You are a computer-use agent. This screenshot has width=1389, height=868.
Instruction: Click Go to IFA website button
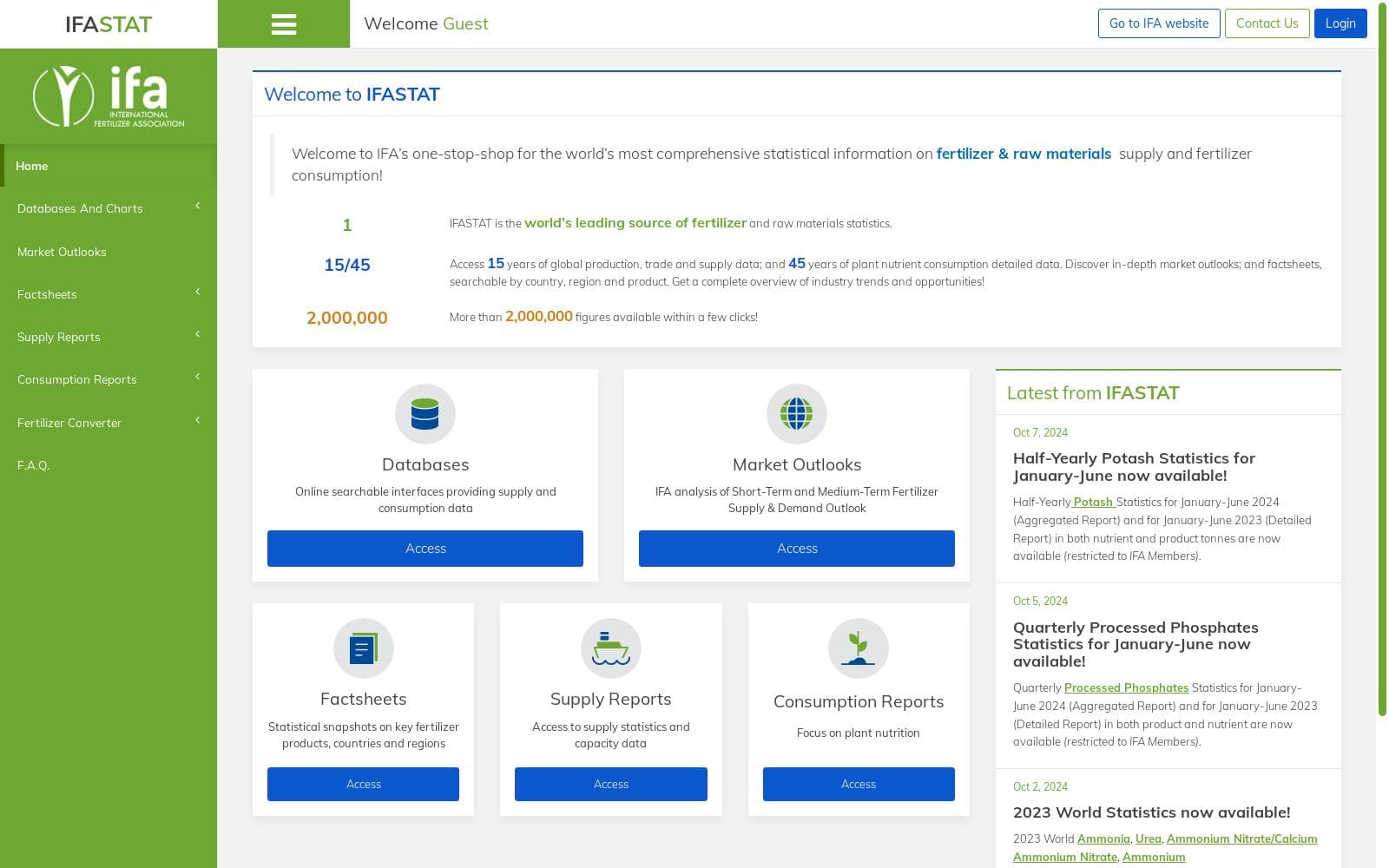point(1159,23)
